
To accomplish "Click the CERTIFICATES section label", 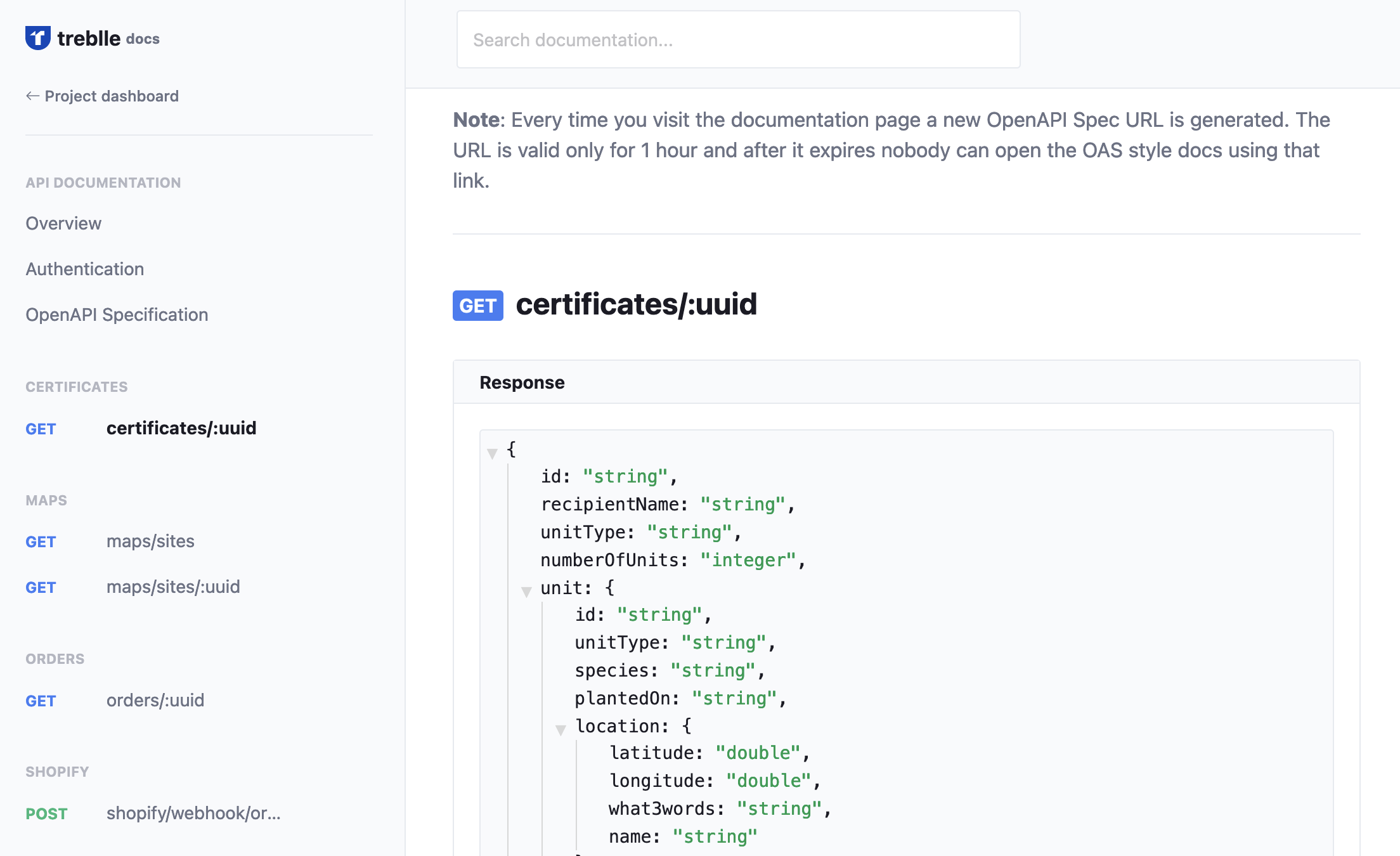I will pos(77,387).
